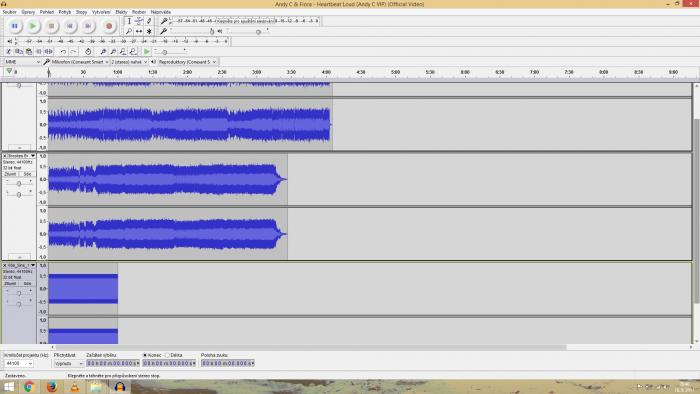Toggle Mute (Ztlumit) on second track
This screenshot has height=394, width=700.
click(11, 174)
